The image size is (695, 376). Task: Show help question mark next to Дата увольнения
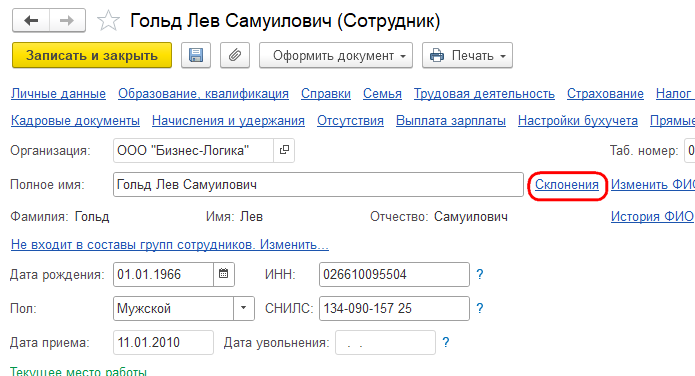coord(446,342)
